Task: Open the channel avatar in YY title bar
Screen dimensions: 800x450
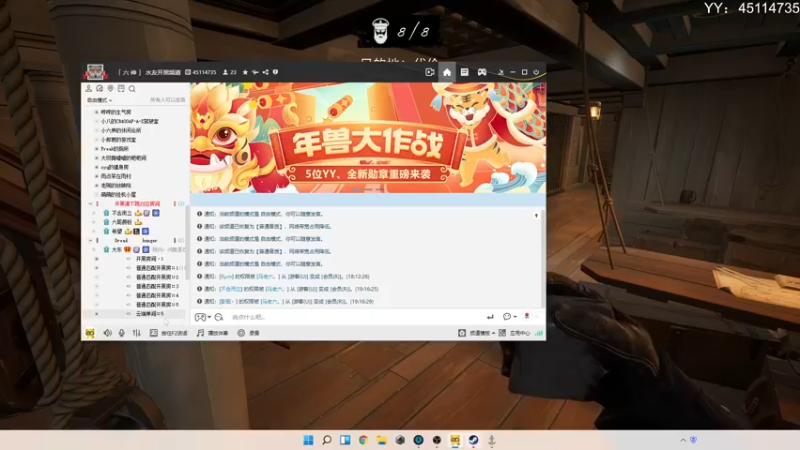Action: (95, 72)
